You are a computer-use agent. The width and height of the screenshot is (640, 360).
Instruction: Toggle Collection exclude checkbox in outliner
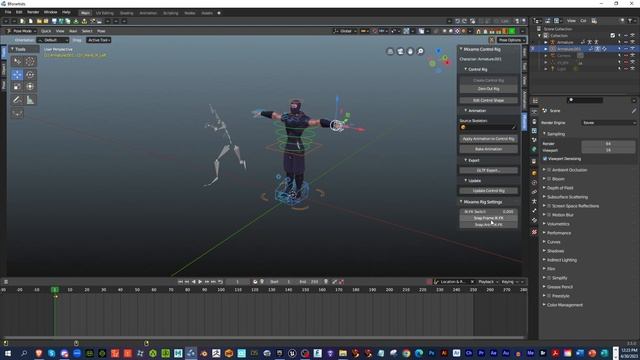point(613,36)
